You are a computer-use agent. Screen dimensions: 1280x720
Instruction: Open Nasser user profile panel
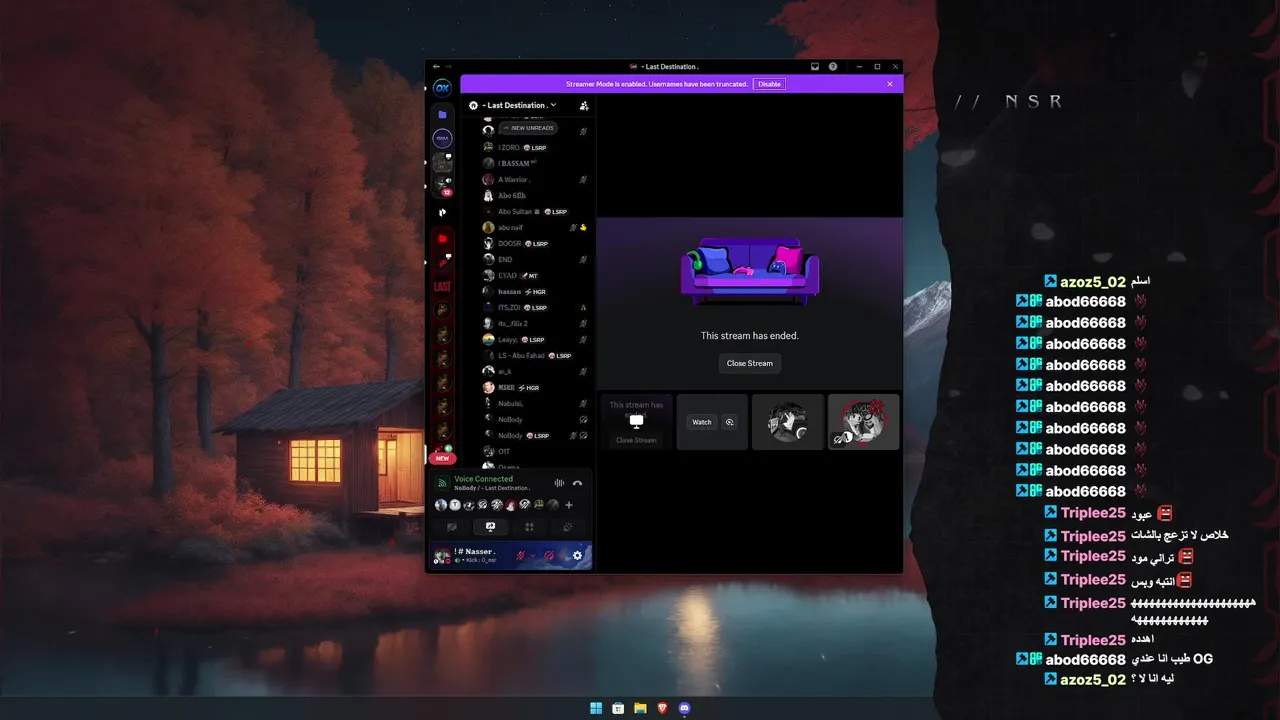click(470, 555)
